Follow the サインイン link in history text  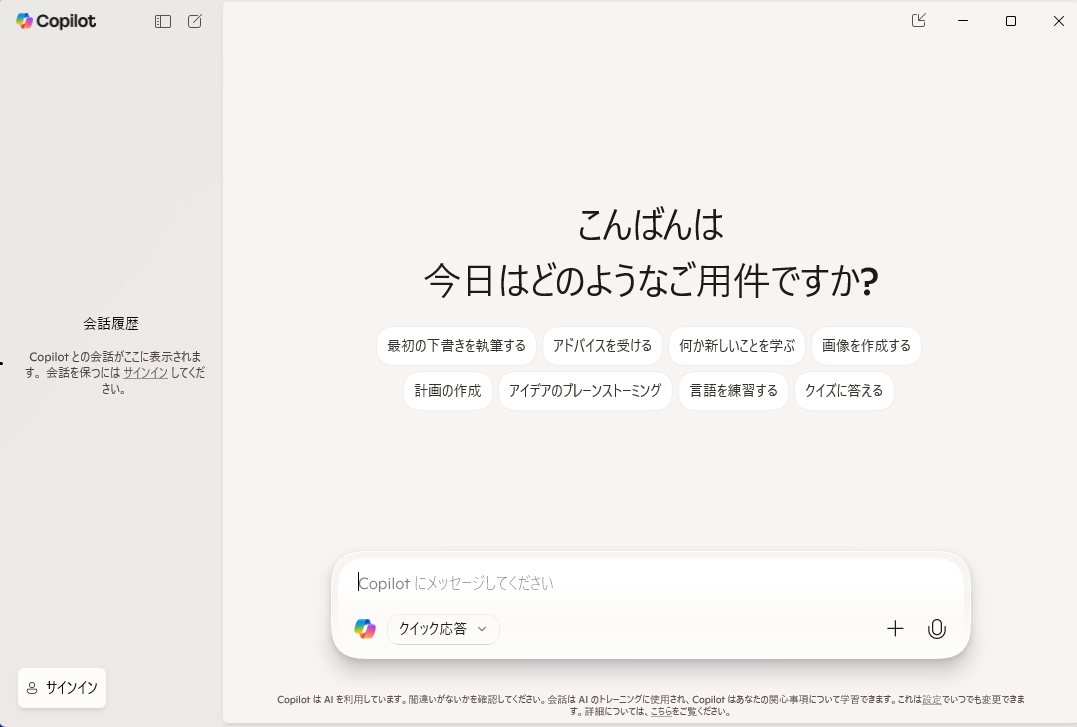tap(146, 372)
